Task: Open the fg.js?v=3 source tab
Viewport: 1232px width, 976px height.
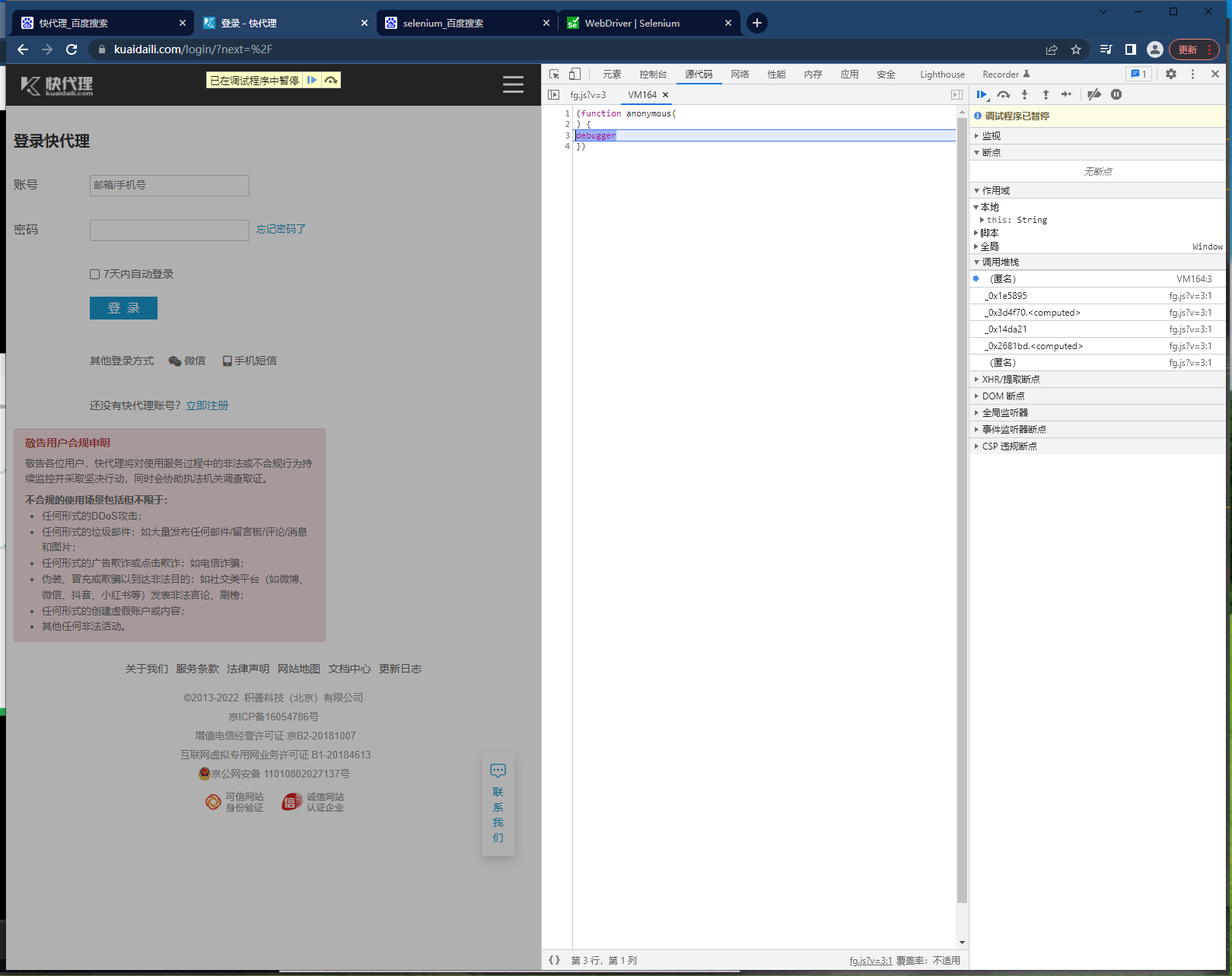Action: pyautogui.click(x=588, y=95)
